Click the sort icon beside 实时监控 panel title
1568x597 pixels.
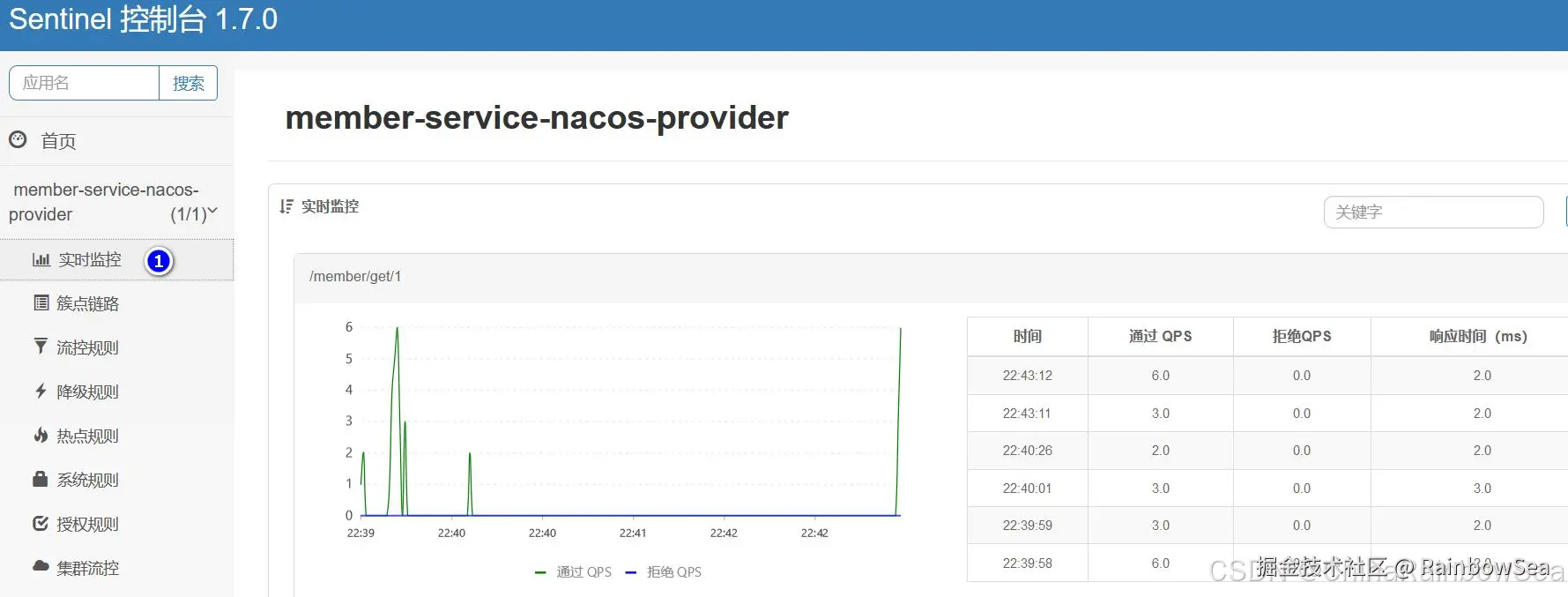pyautogui.click(x=286, y=206)
